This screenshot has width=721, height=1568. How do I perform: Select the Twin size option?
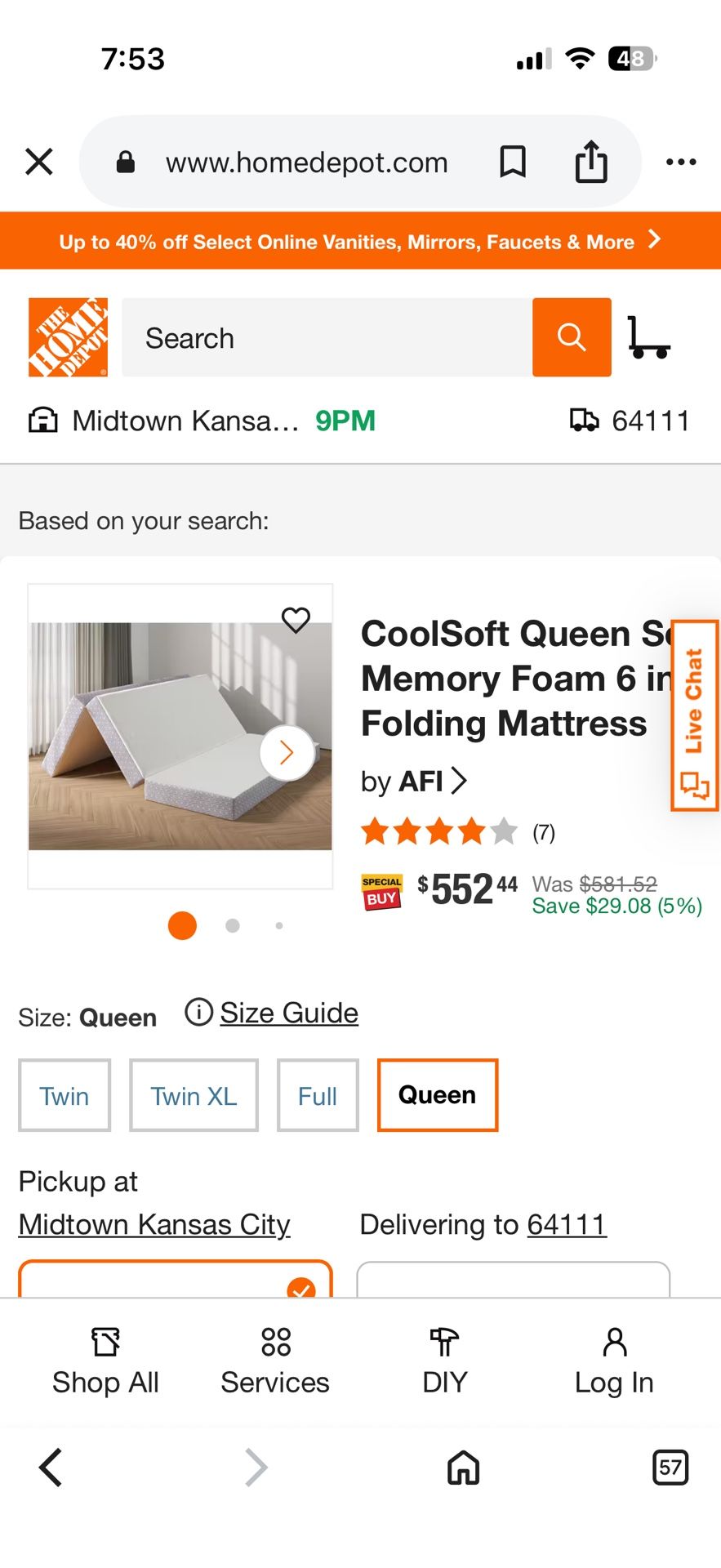65,1094
